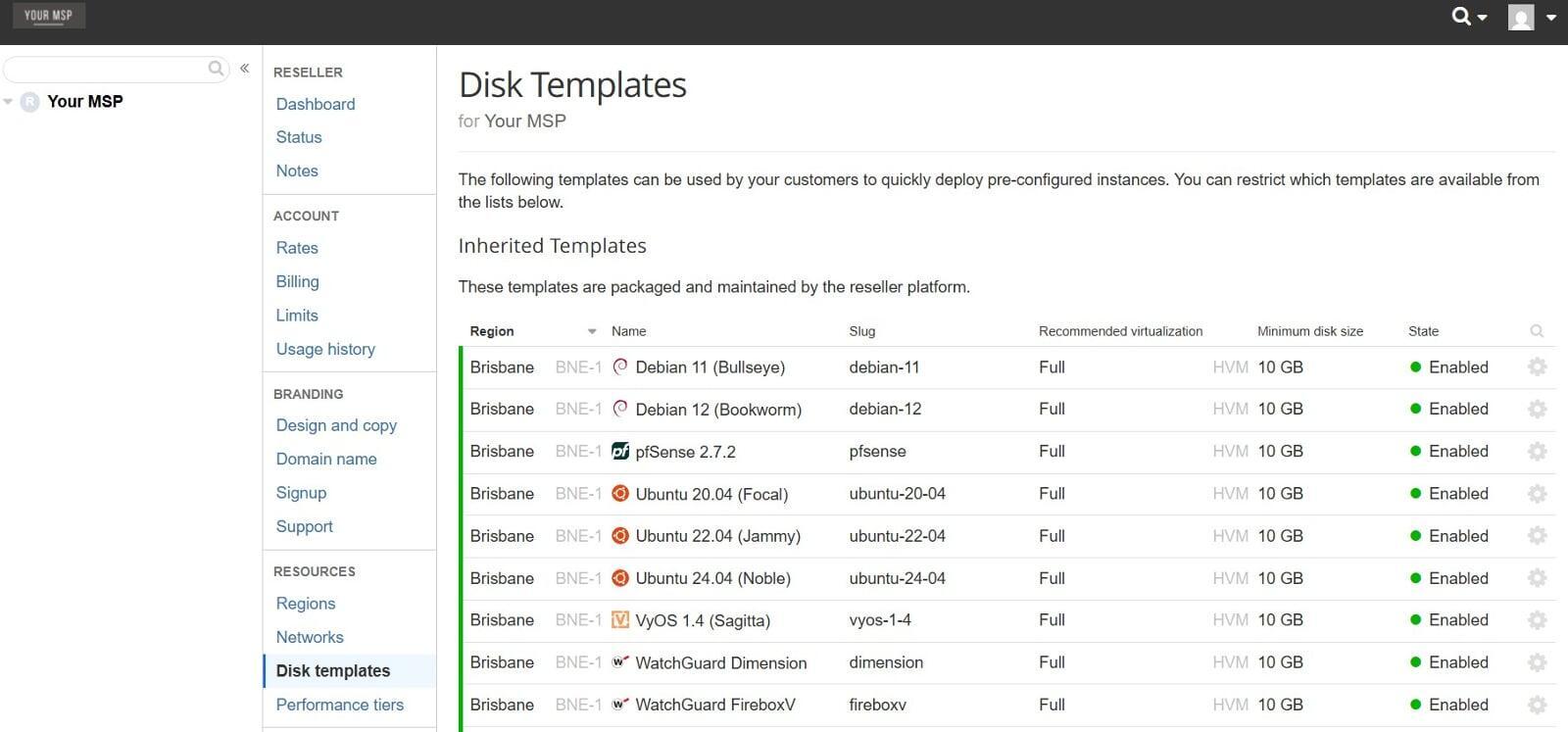Click the Your MSP reseller badge icon

30,102
